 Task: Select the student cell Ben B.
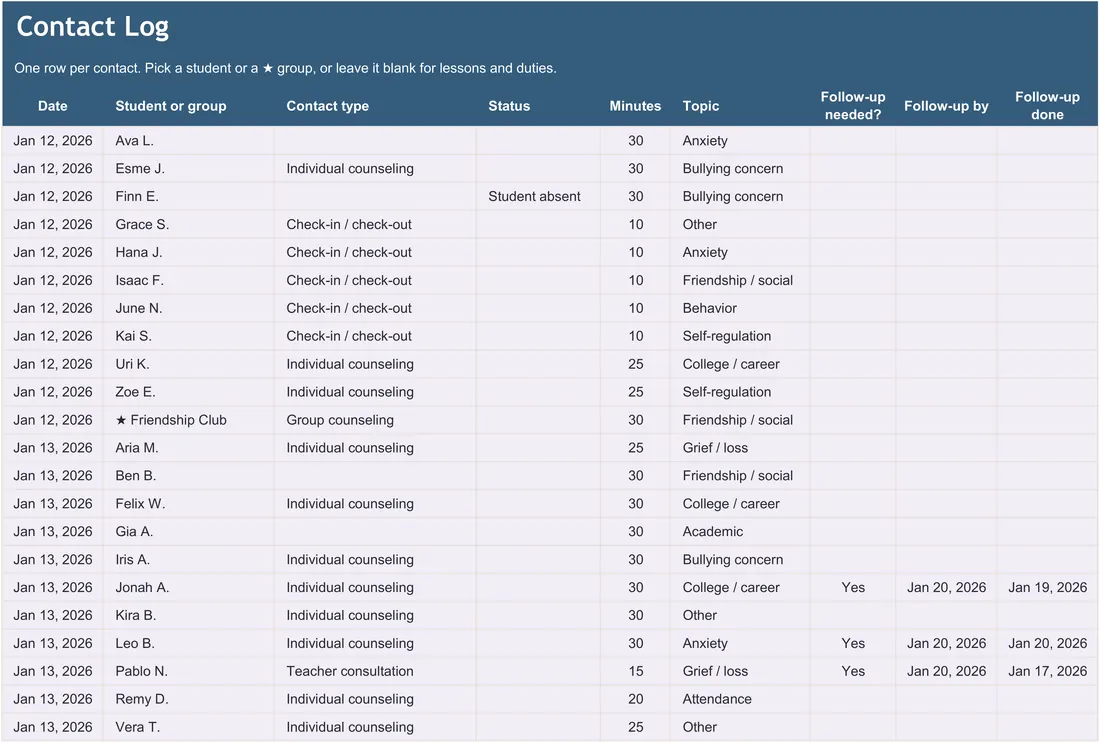point(188,476)
